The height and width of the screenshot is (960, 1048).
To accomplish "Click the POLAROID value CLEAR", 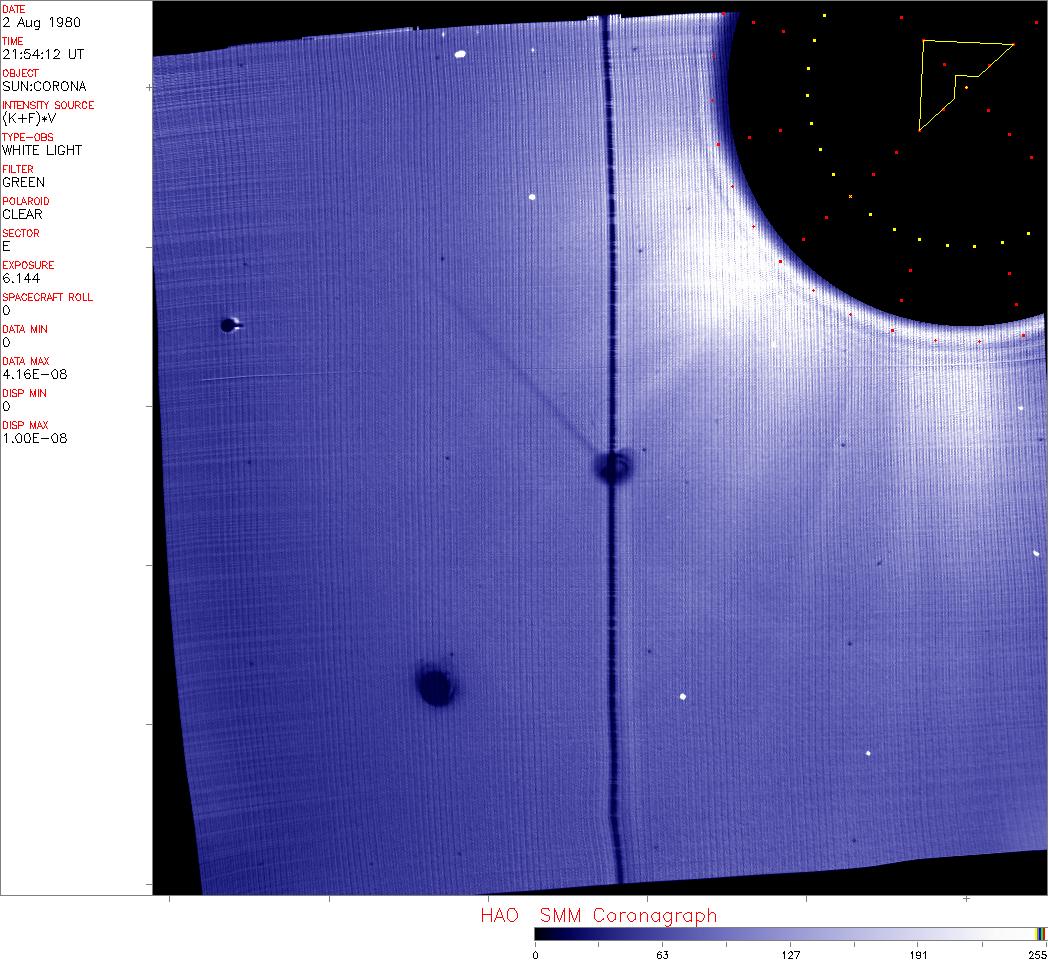I will [23, 214].
